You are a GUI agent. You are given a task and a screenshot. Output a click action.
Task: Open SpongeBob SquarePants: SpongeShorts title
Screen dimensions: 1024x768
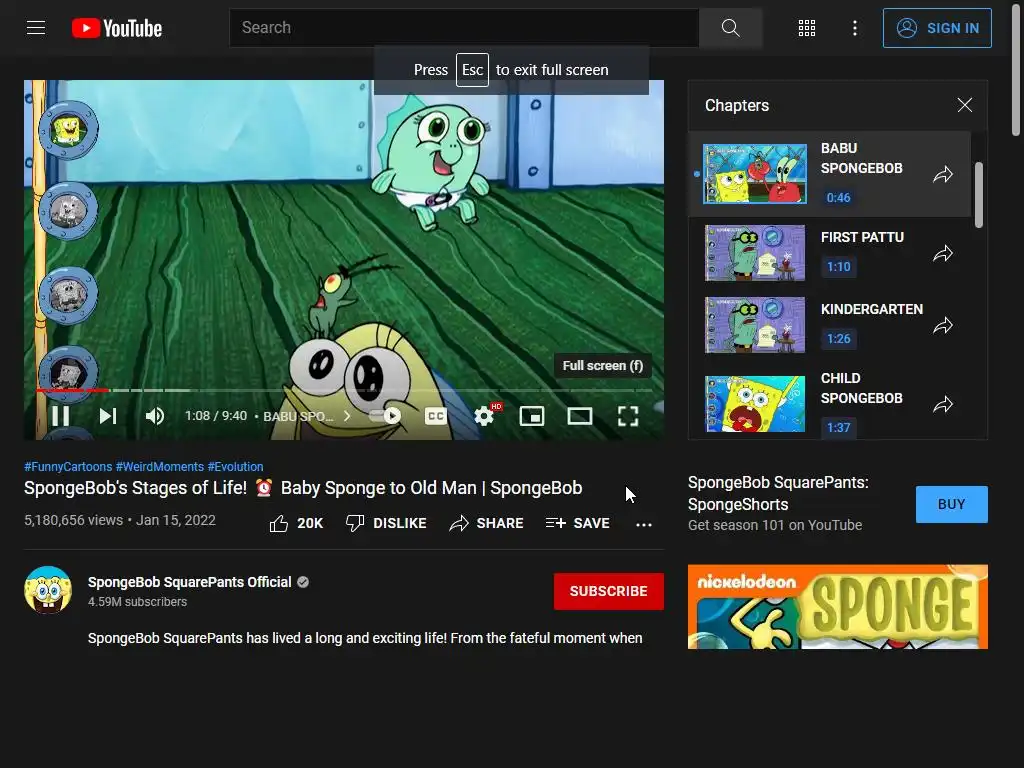778,493
